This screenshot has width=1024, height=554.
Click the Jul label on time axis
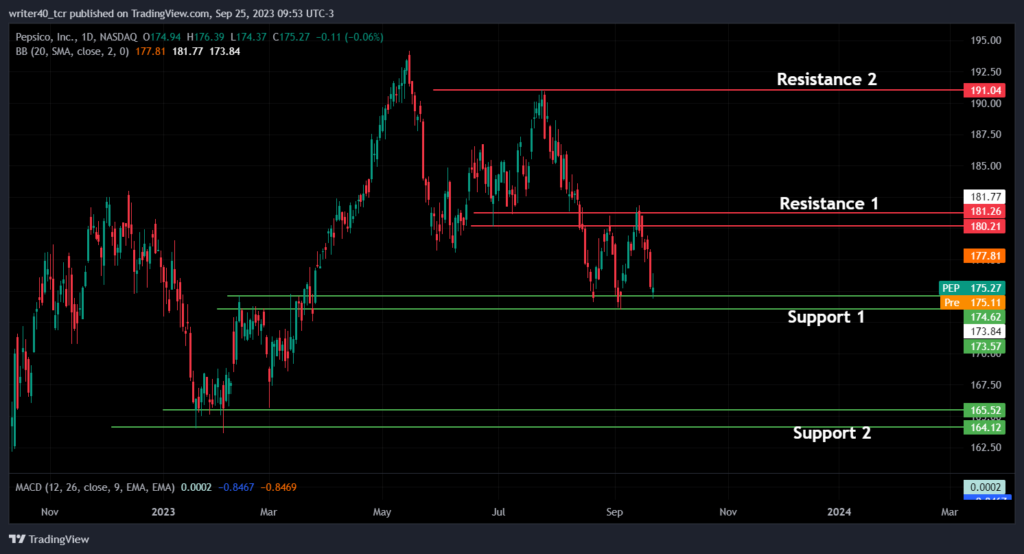tap(498, 512)
